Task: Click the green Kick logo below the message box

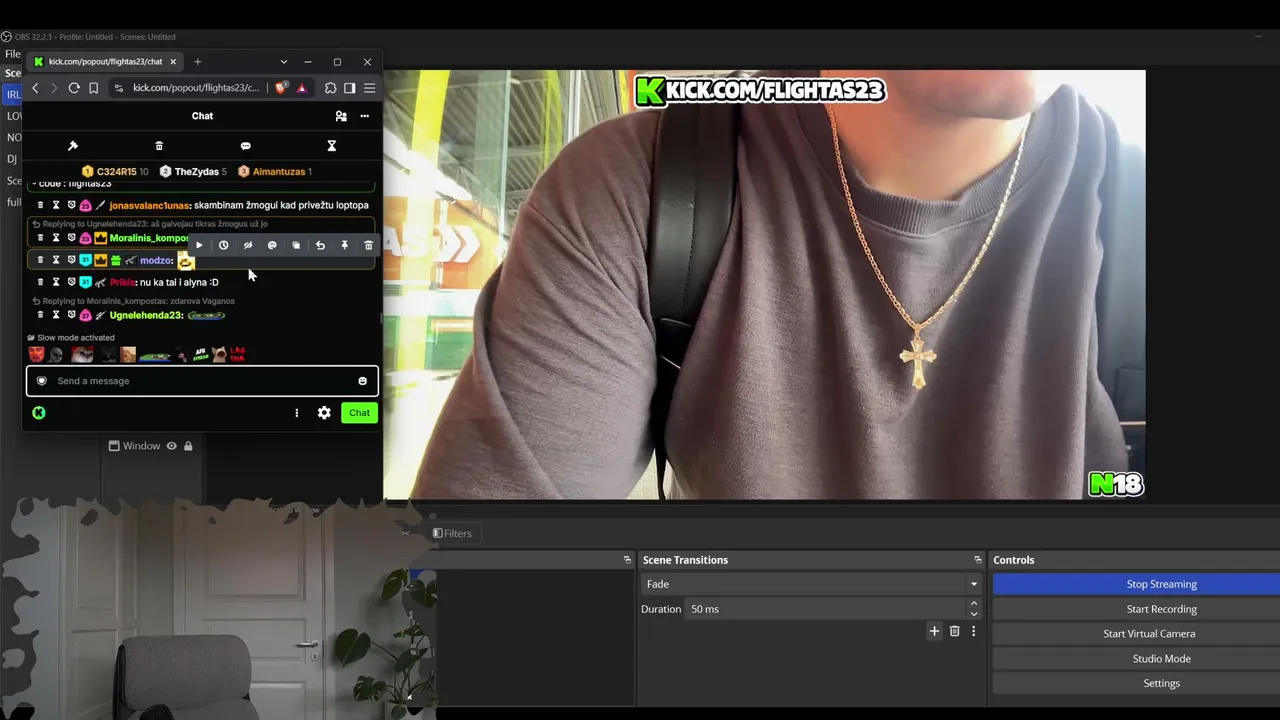Action: click(39, 413)
